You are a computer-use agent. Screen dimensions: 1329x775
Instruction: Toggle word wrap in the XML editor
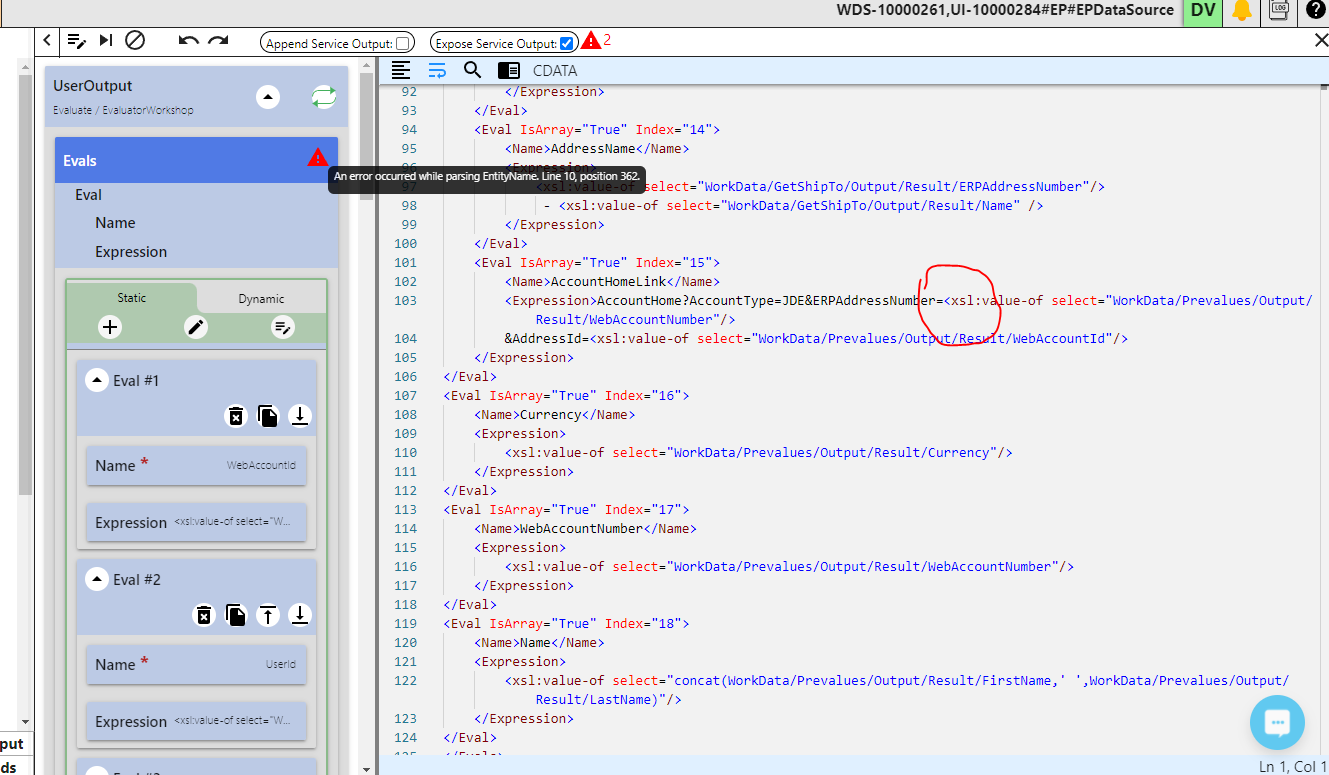437,70
